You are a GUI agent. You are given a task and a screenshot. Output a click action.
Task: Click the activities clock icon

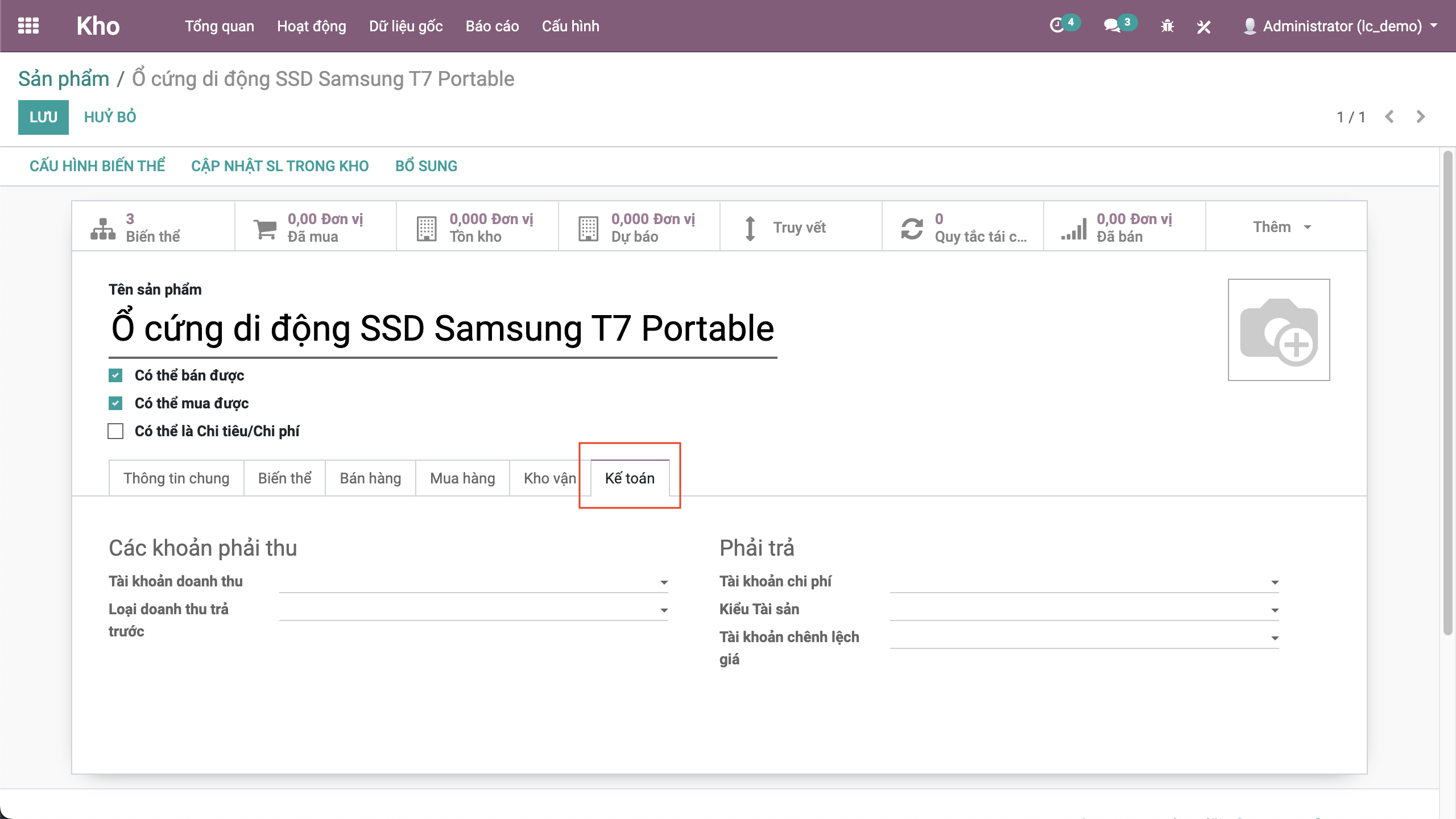(1057, 26)
